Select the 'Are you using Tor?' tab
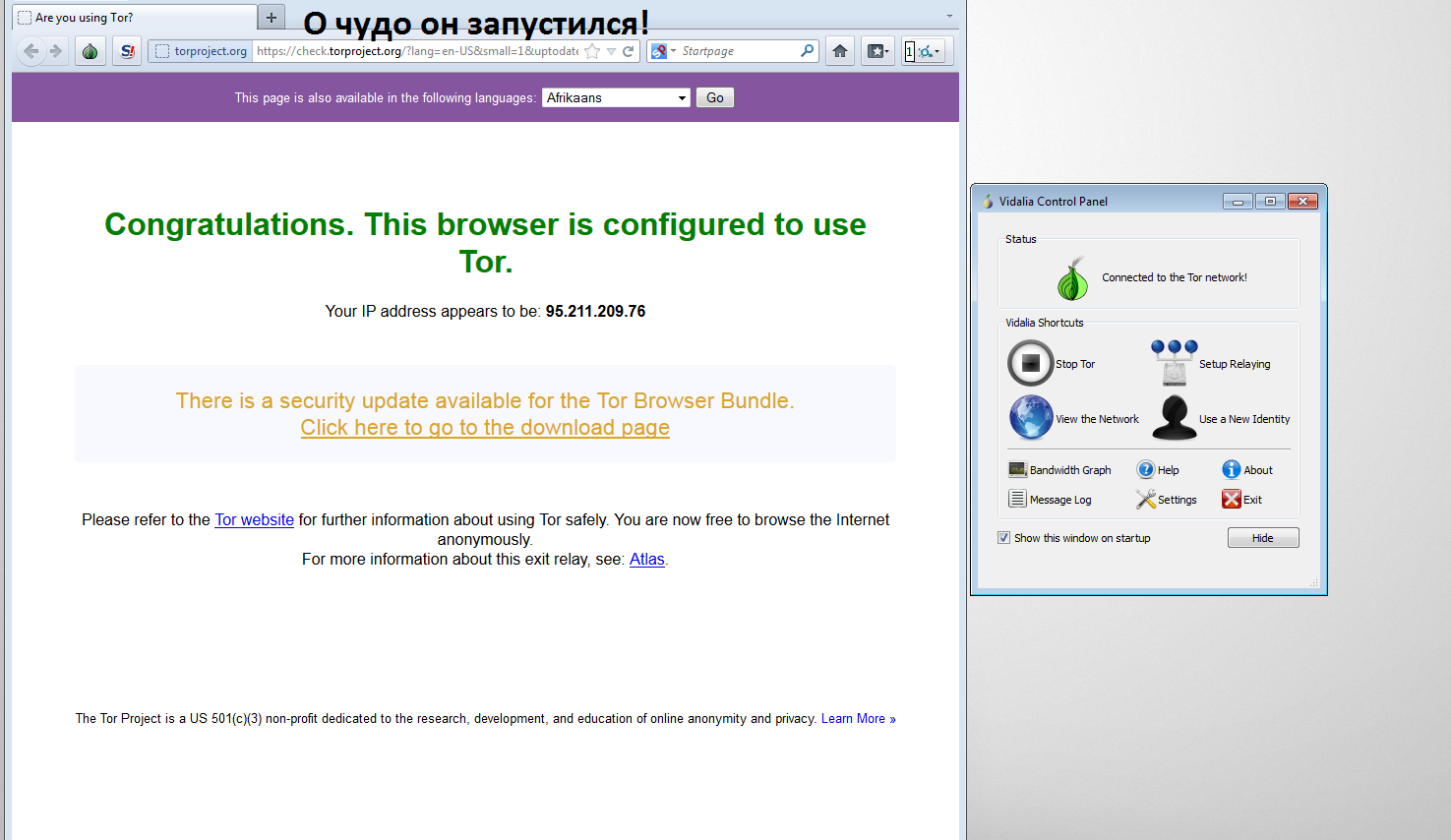The image size is (1451, 840). pos(134,18)
